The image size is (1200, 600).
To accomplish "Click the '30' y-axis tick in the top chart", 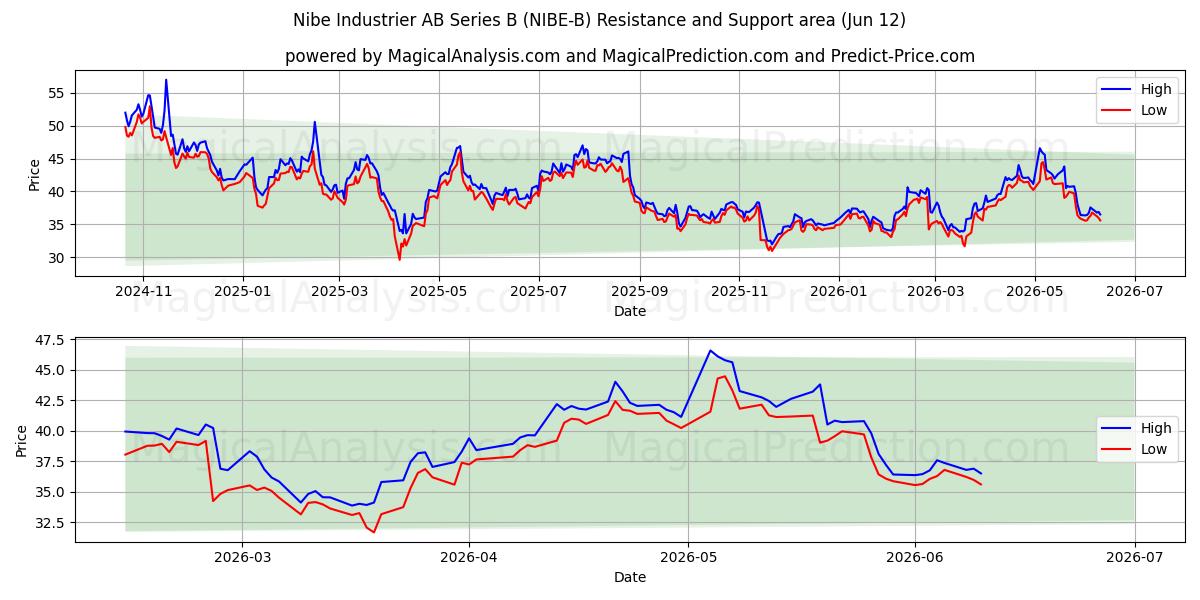I will [x=56, y=258].
